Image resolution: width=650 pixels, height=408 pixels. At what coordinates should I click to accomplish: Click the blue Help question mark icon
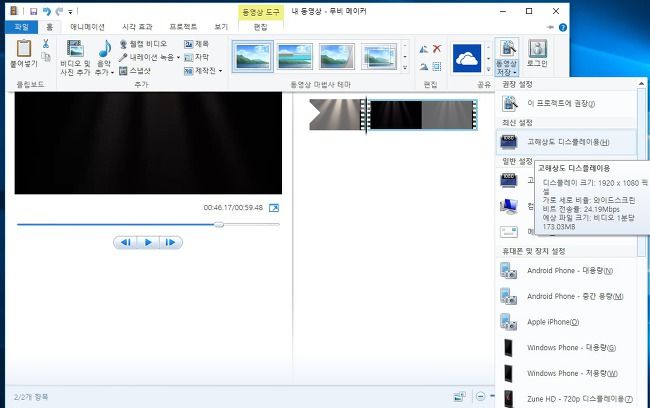(x=563, y=27)
